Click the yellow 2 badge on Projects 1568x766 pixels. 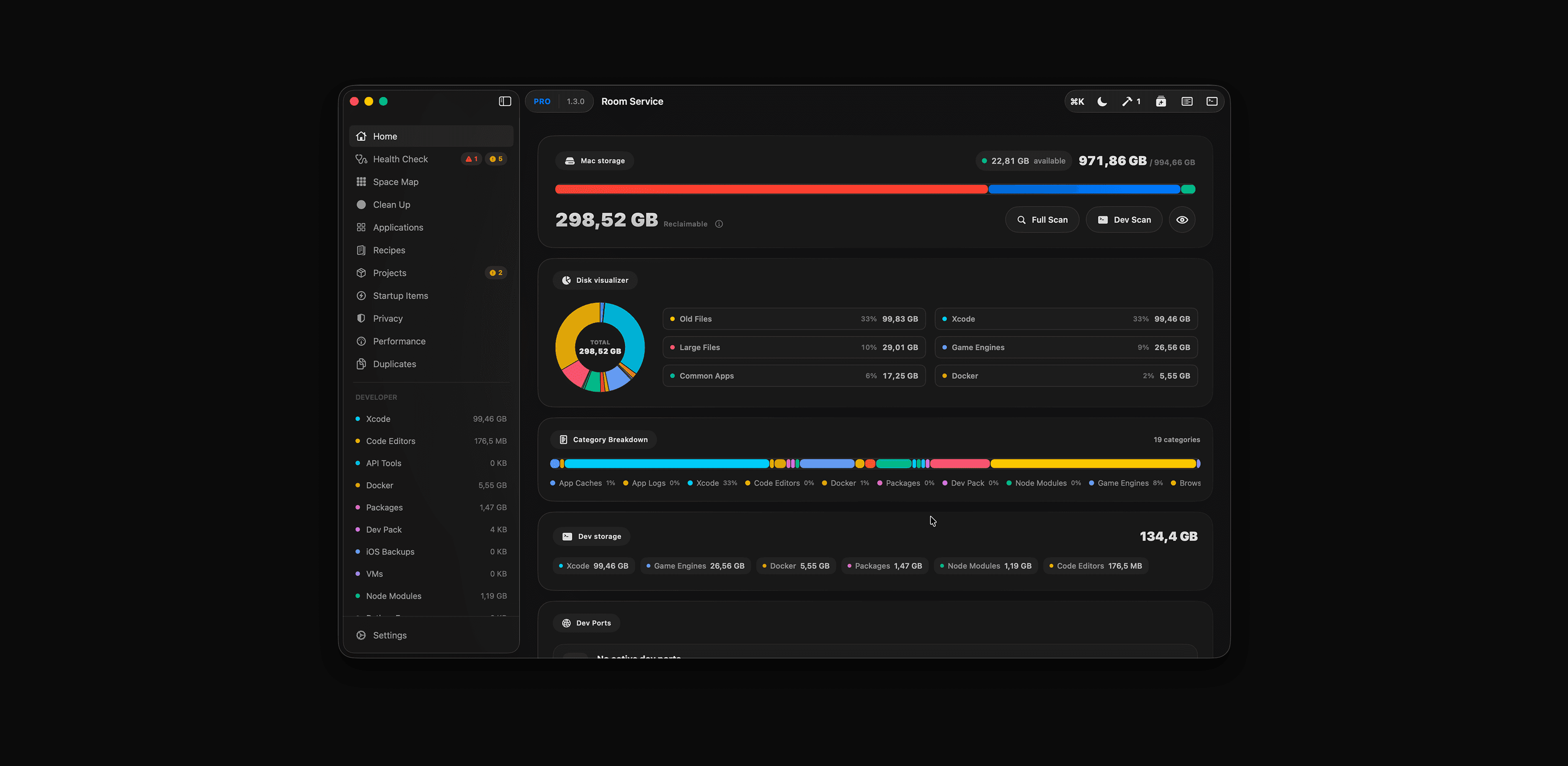[496, 273]
